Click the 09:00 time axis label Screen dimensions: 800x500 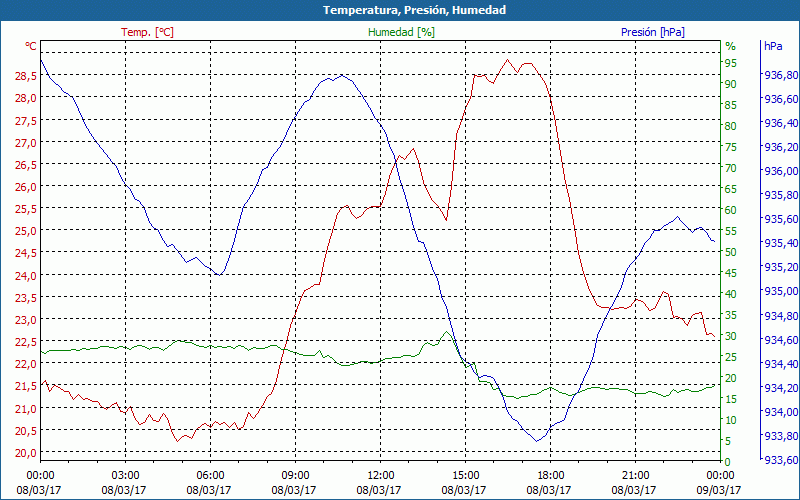click(x=295, y=475)
